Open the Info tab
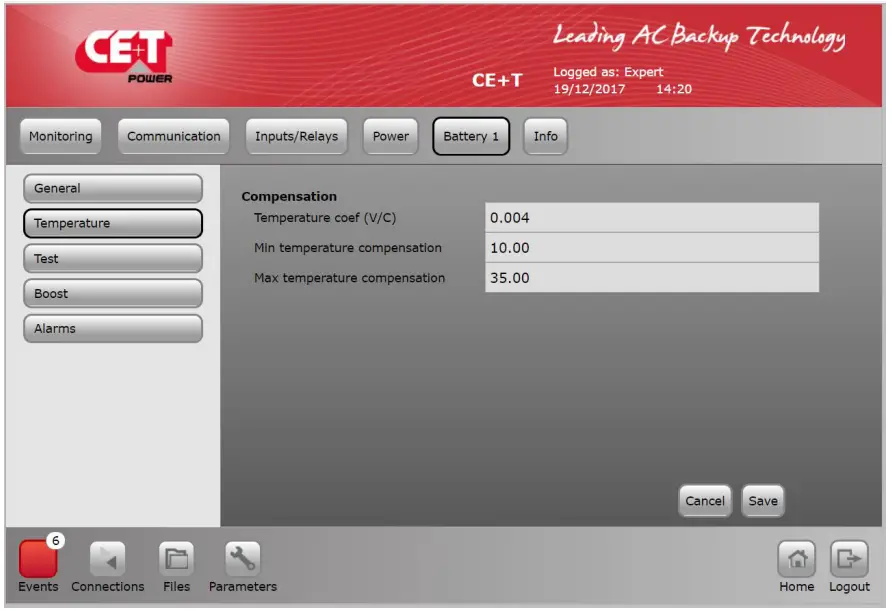This screenshot has height=611, width=892. [546, 137]
